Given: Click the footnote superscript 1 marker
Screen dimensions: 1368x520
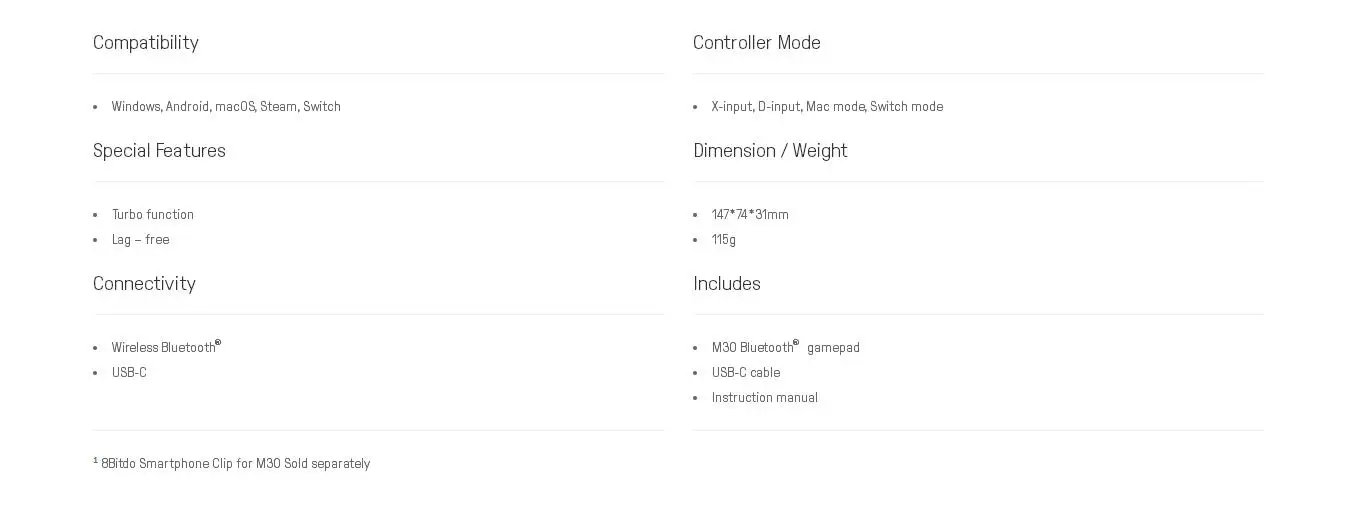Looking at the screenshot, I should pyautogui.click(x=96, y=460).
